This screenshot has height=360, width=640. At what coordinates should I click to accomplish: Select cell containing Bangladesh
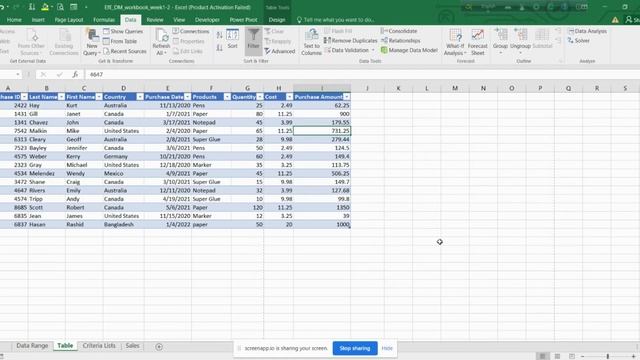tap(123, 224)
